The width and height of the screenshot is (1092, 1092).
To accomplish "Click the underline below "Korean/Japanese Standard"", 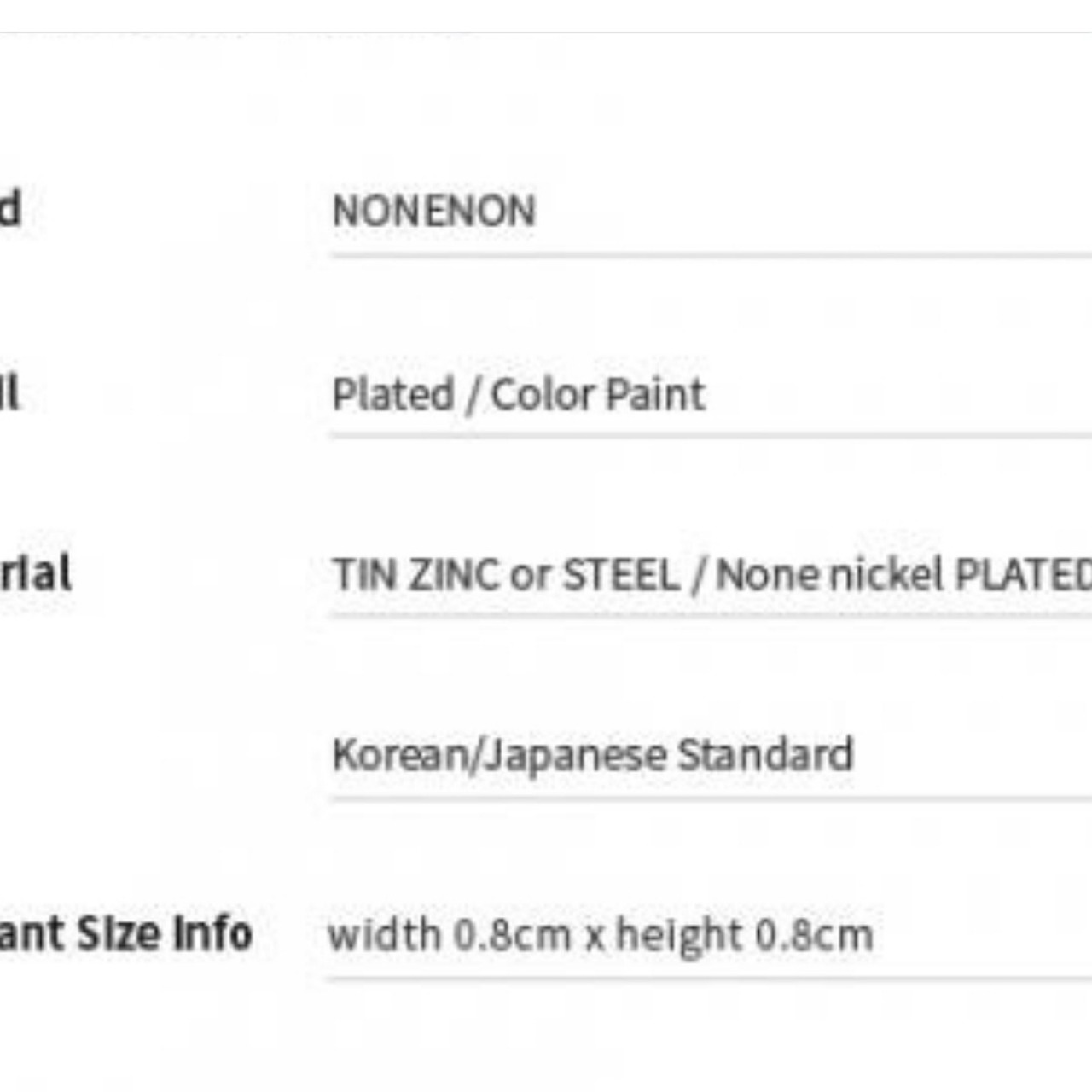I will point(710,799).
